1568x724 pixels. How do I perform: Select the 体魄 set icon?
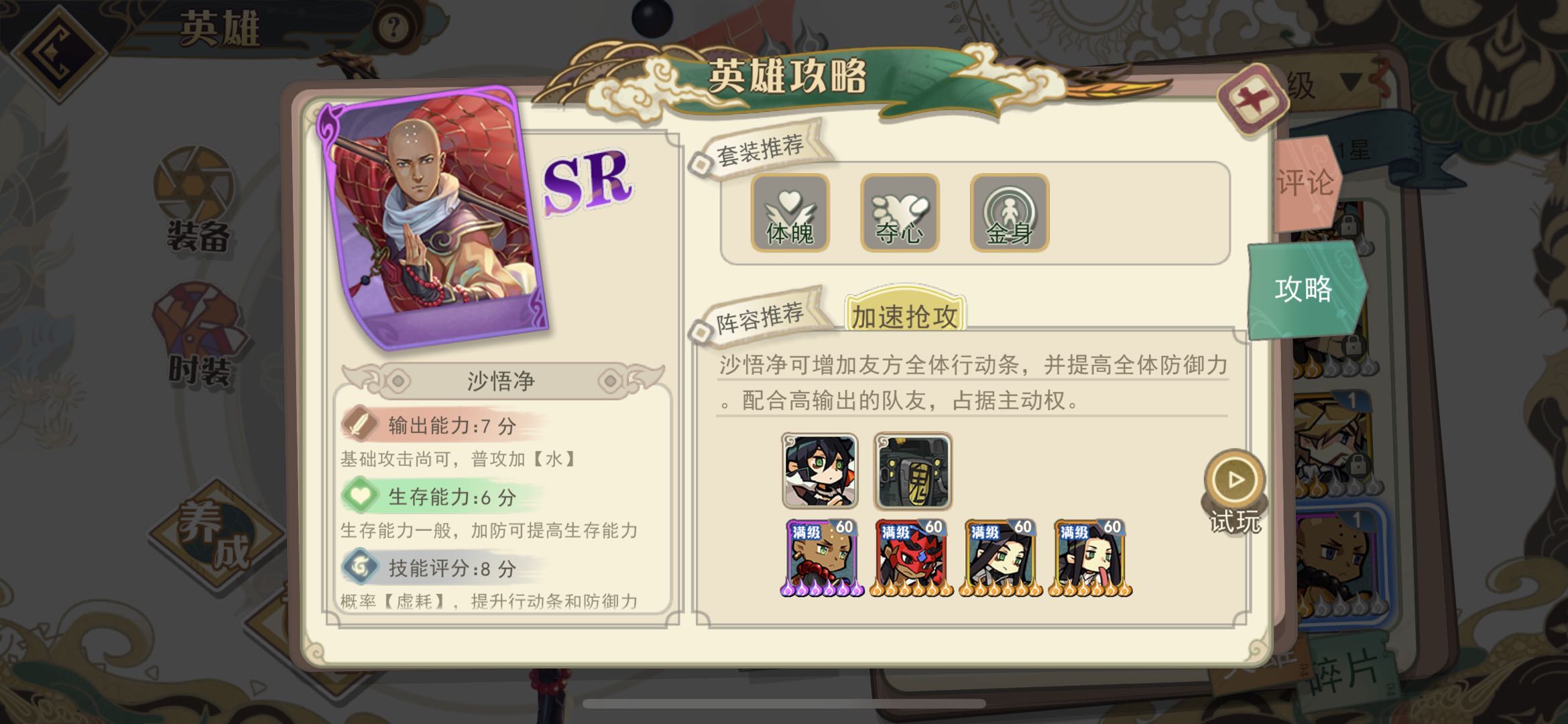(790, 213)
